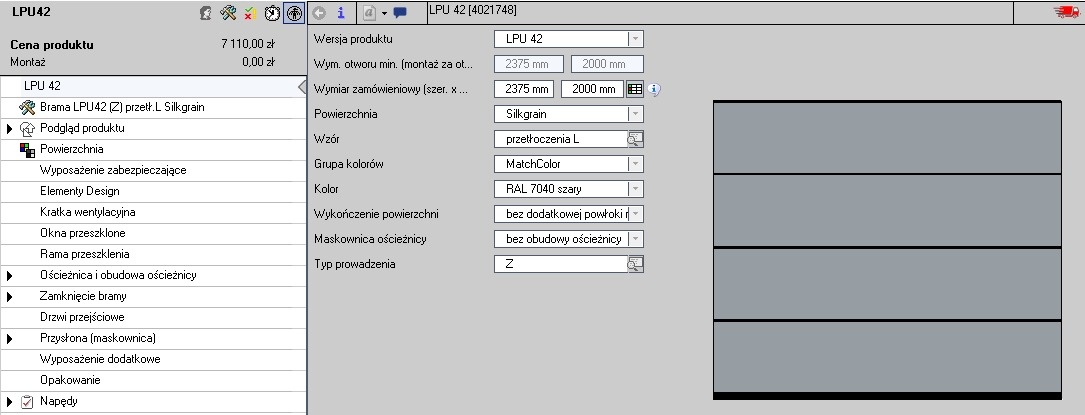
Task: Click the info bubble next to order dimensions
Action: [654, 89]
